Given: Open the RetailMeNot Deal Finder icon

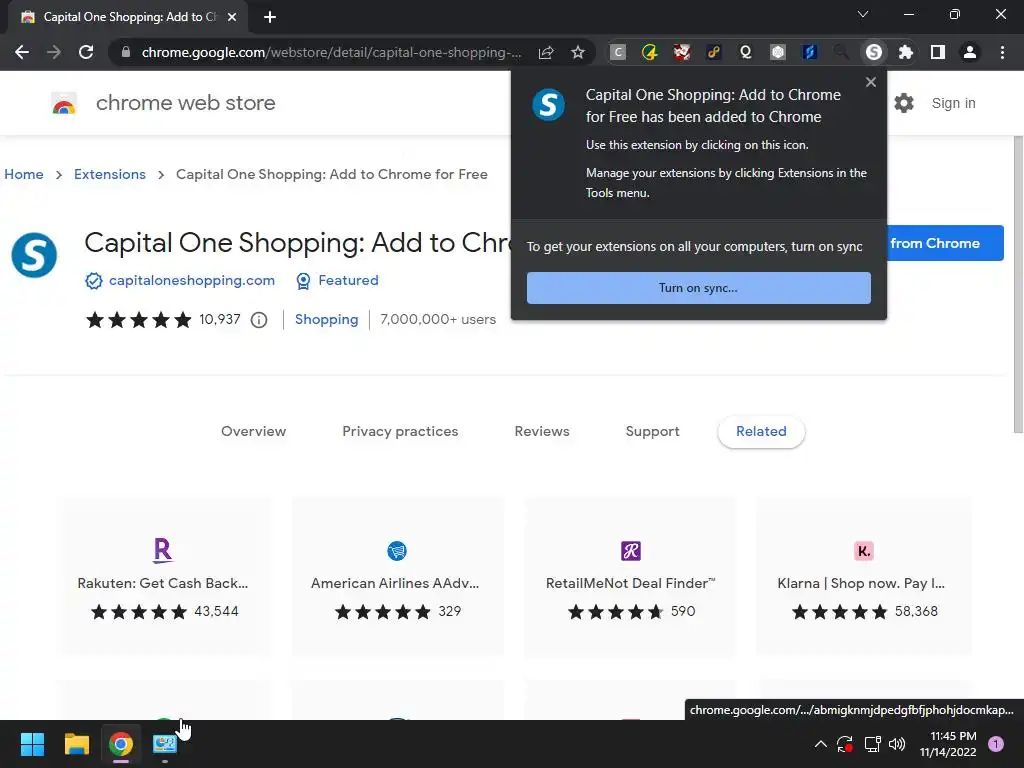Looking at the screenshot, I should [631, 551].
